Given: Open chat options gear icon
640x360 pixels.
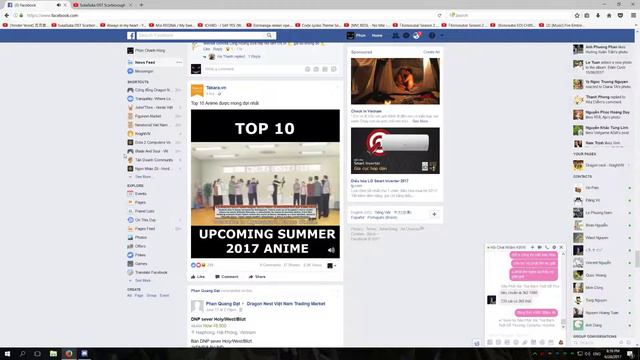Looking at the screenshot, I should tap(554, 247).
